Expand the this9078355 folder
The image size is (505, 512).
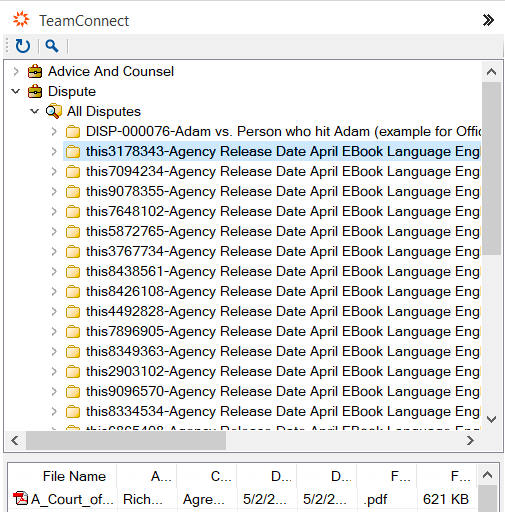point(54,191)
